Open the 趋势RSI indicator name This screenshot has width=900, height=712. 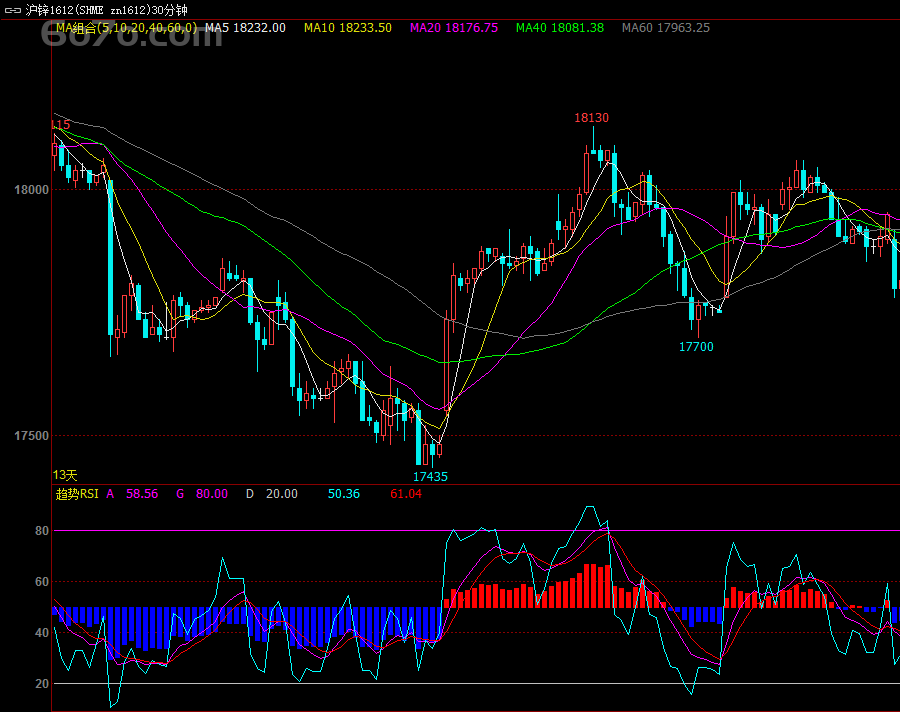pos(76,494)
